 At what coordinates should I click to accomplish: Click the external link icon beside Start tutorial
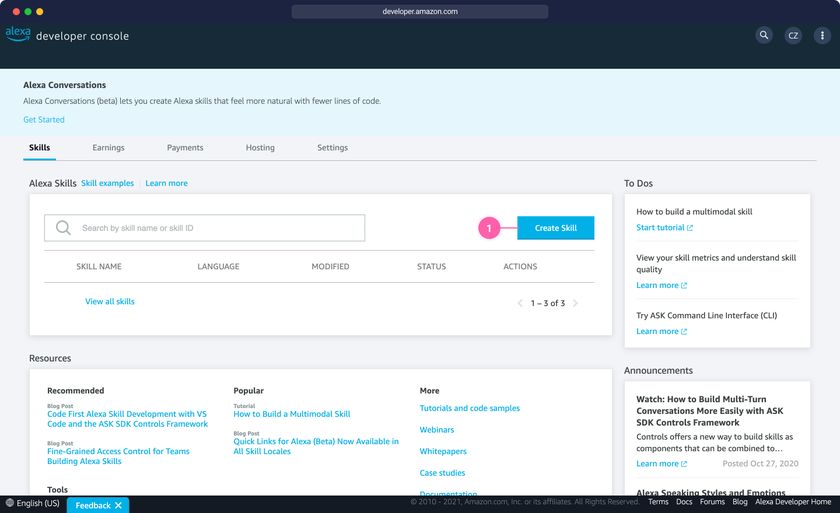coord(690,228)
